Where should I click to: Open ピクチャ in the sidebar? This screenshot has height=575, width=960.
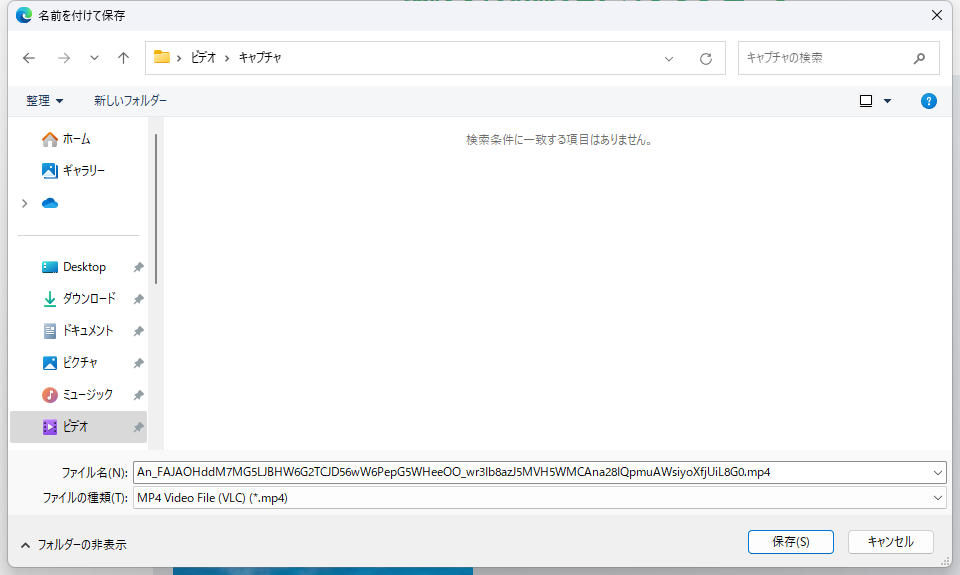pos(78,363)
